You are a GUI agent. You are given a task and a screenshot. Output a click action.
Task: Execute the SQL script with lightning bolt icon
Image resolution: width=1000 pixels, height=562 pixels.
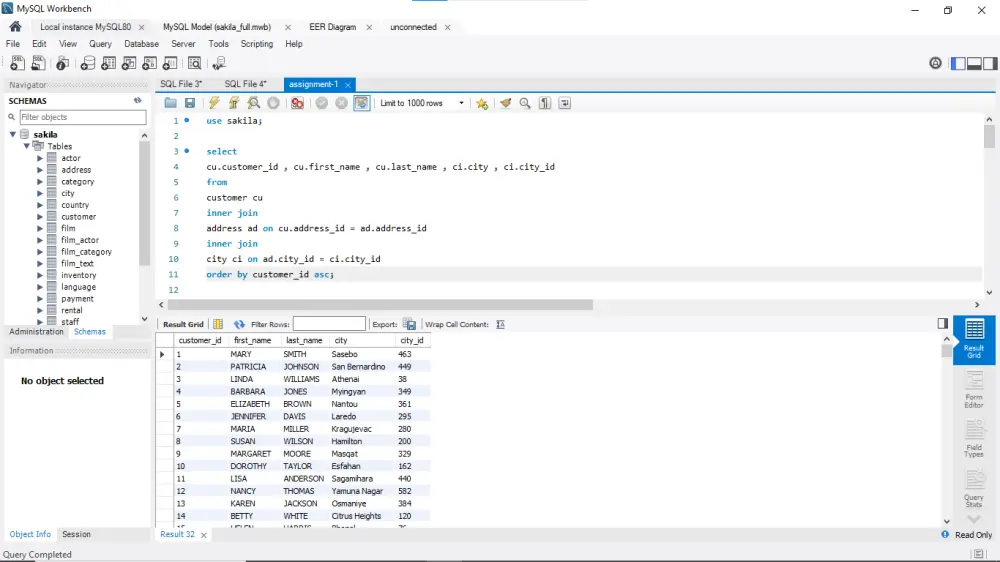click(x=214, y=103)
